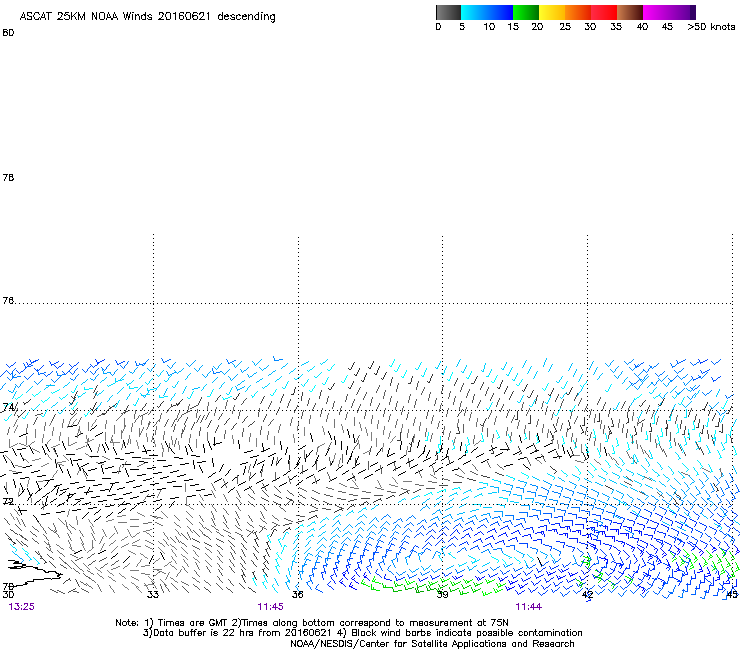Click the black coastline outline near 70N 30E
This screenshot has height=650, width=740.
pyautogui.click(x=33, y=573)
